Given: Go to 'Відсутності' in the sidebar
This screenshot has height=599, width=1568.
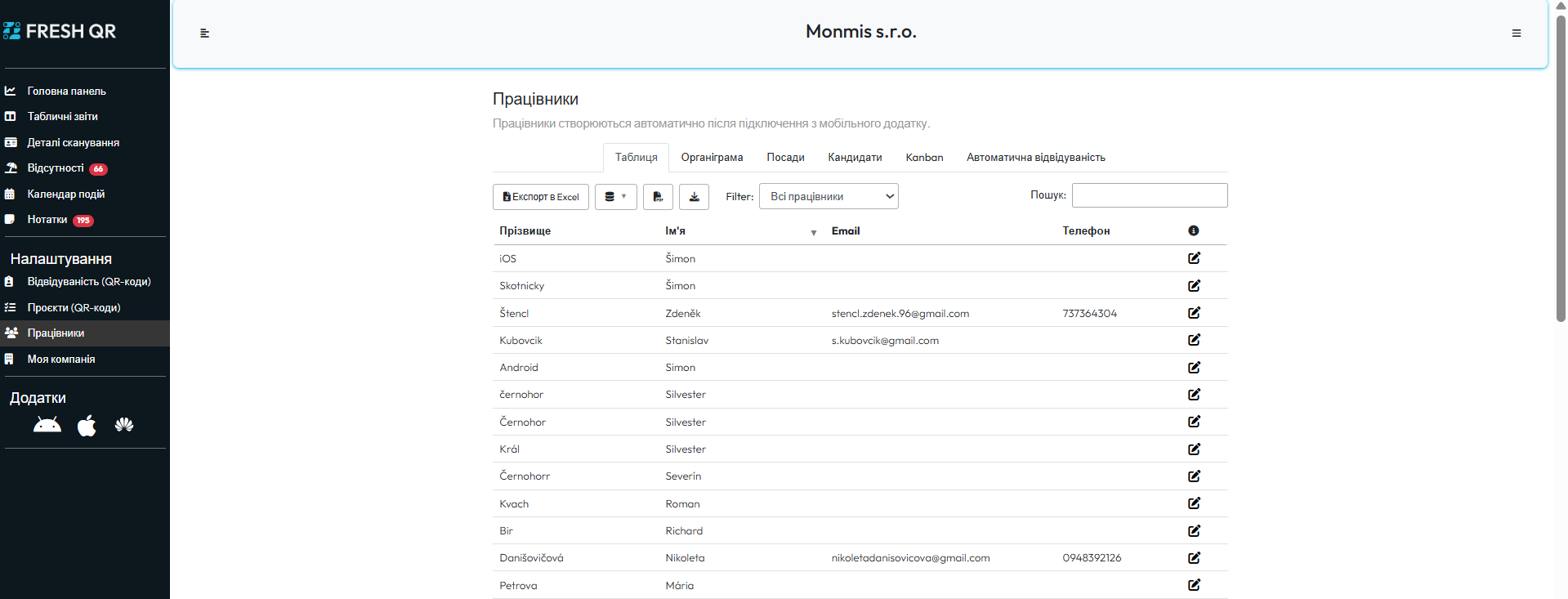Looking at the screenshot, I should (x=56, y=168).
